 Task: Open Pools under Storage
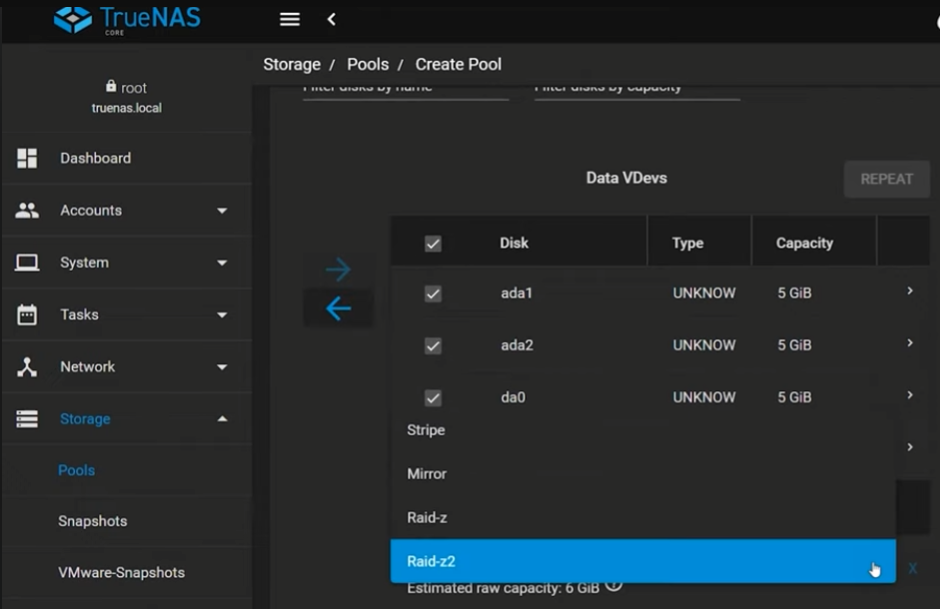(x=77, y=471)
